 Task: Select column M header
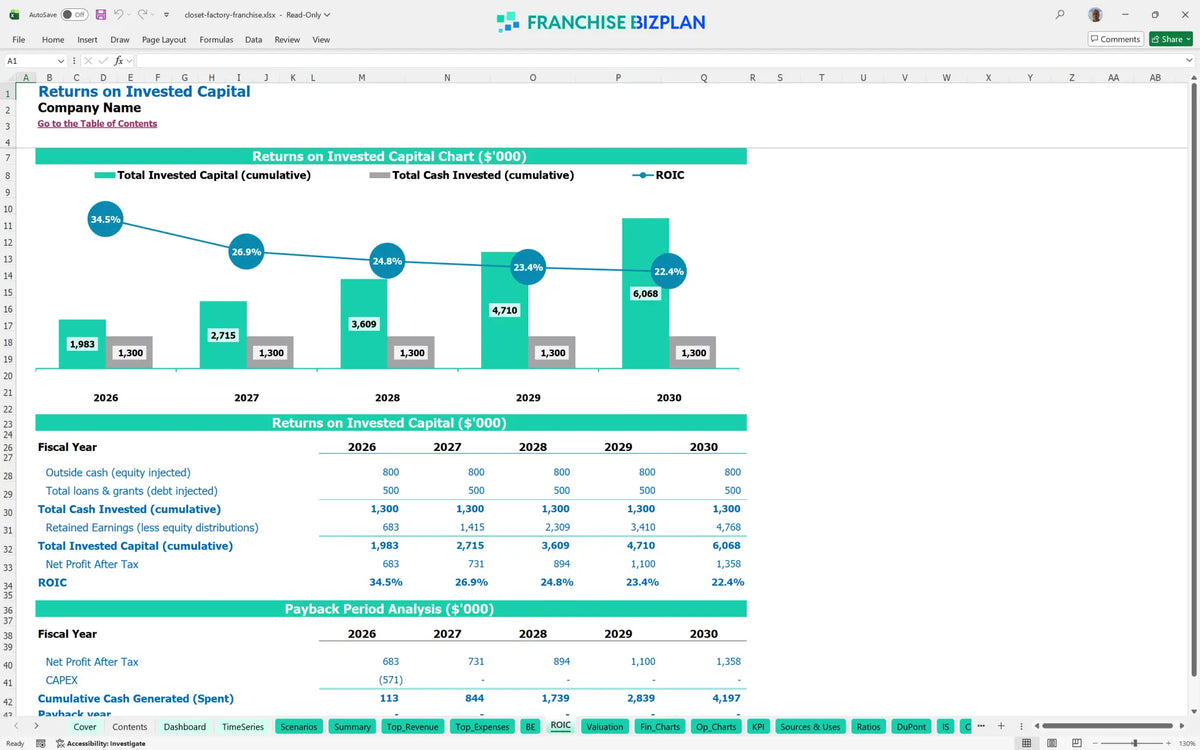pos(361,77)
